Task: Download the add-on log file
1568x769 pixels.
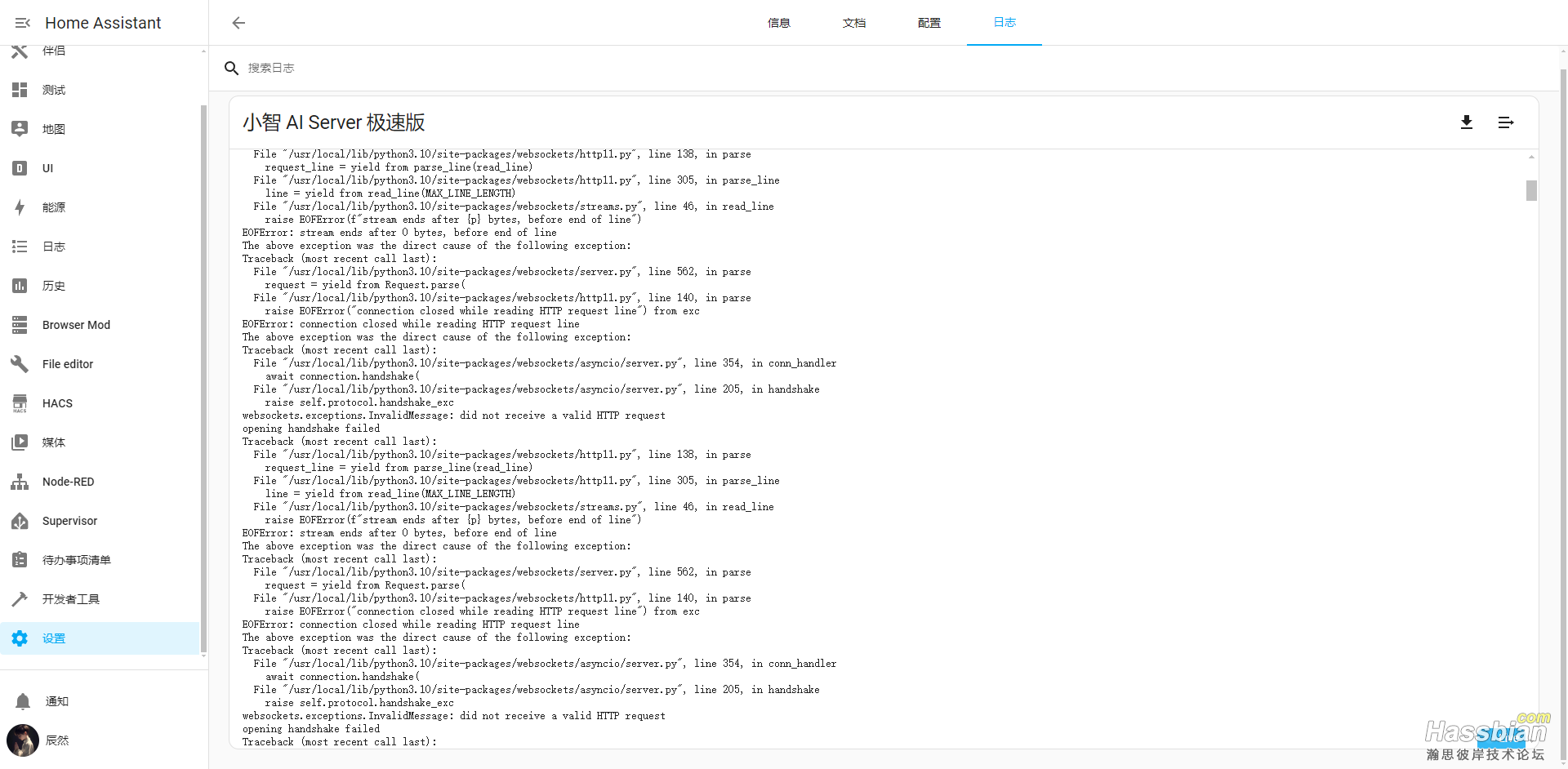Action: pos(1467,122)
